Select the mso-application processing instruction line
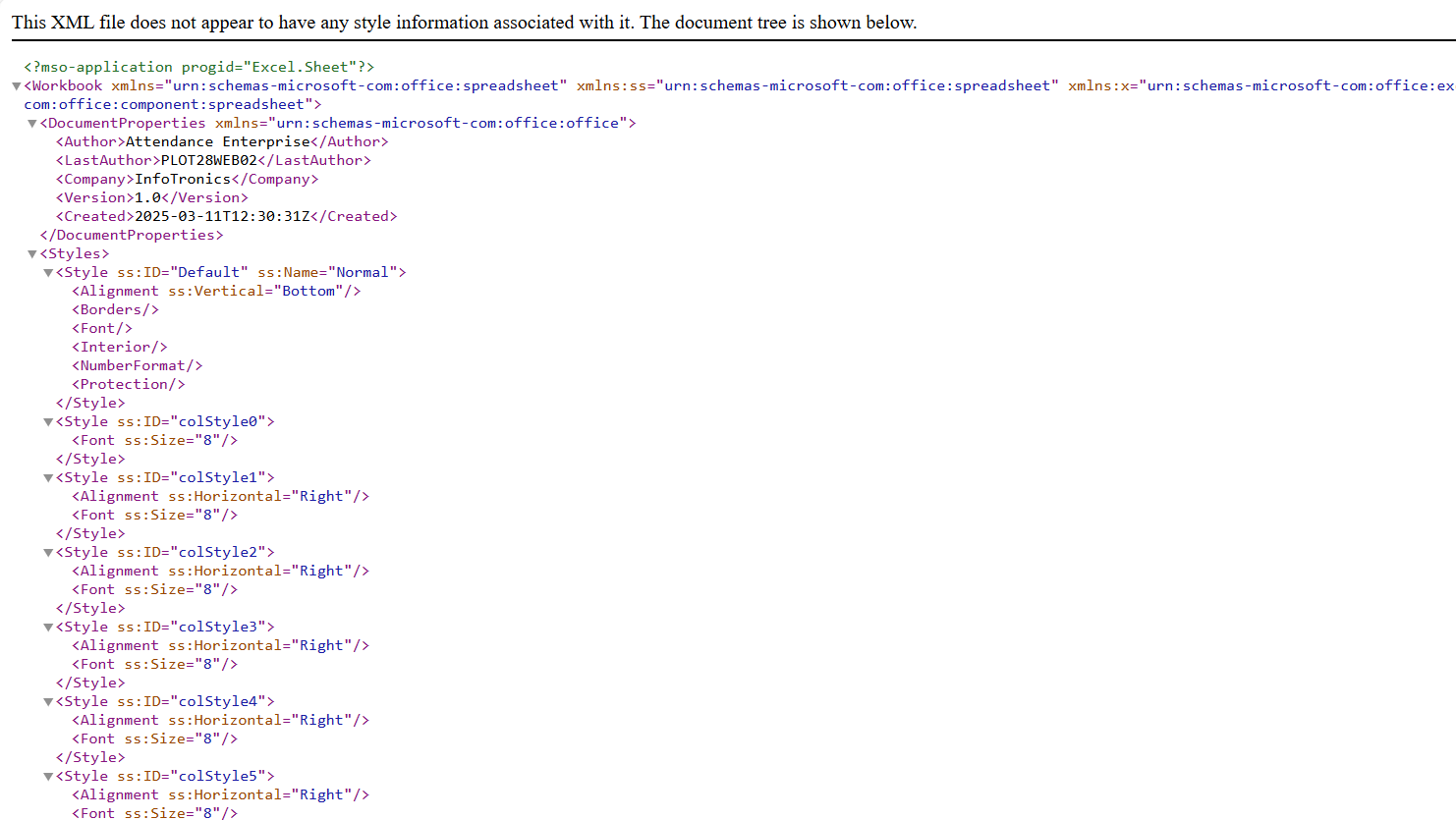 [x=196, y=66]
